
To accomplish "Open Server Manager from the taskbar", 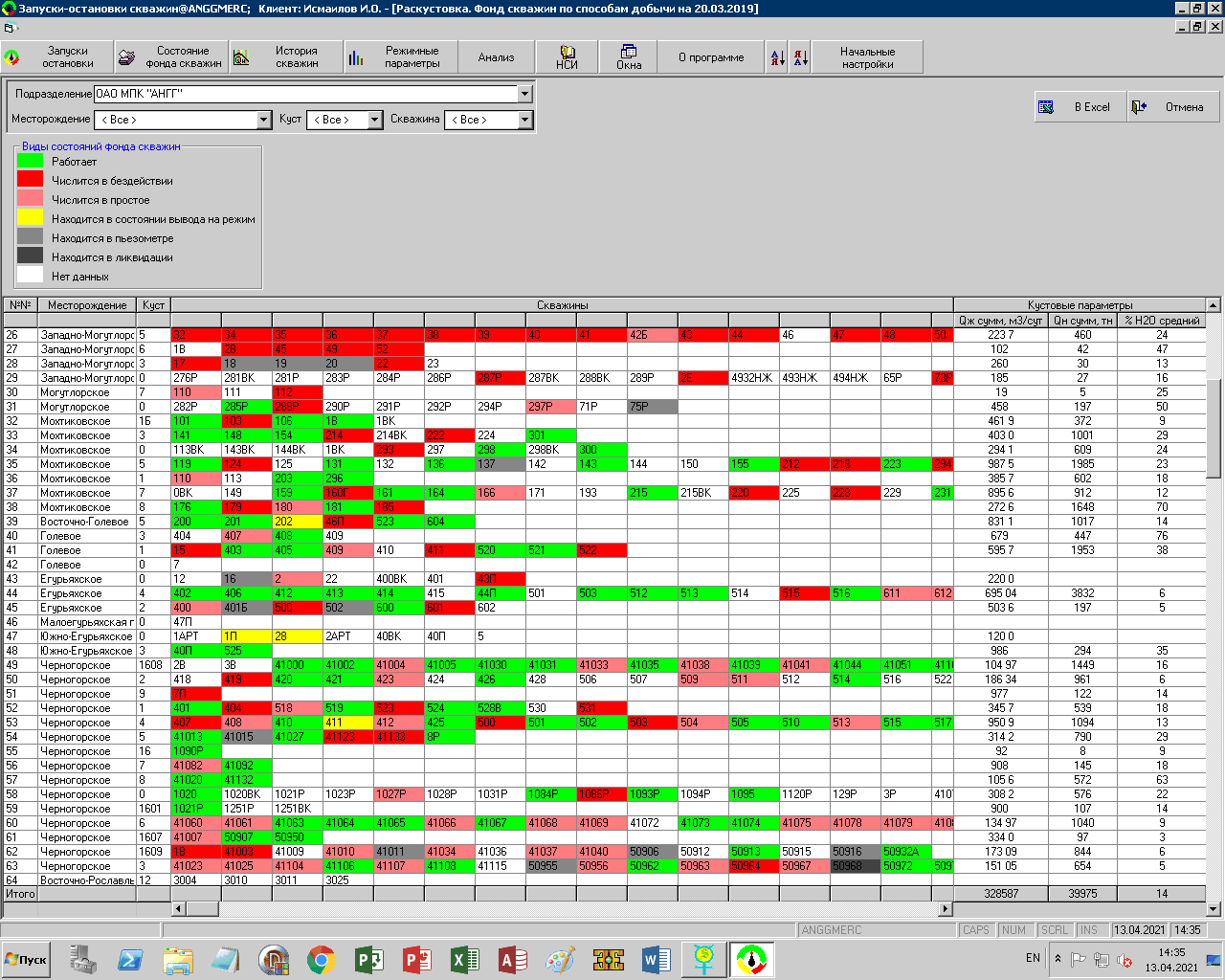I will point(83,960).
